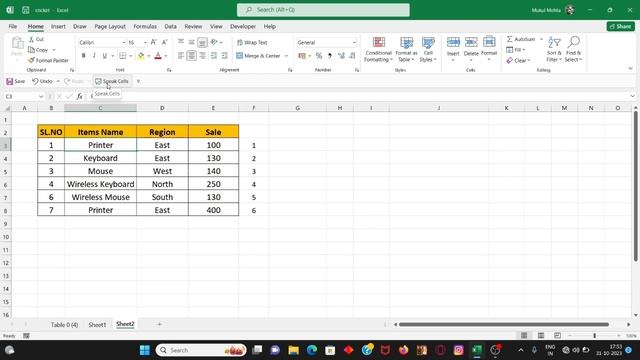The height and width of the screenshot is (360, 640).
Task: Open font size dropdown
Action: coord(145,42)
